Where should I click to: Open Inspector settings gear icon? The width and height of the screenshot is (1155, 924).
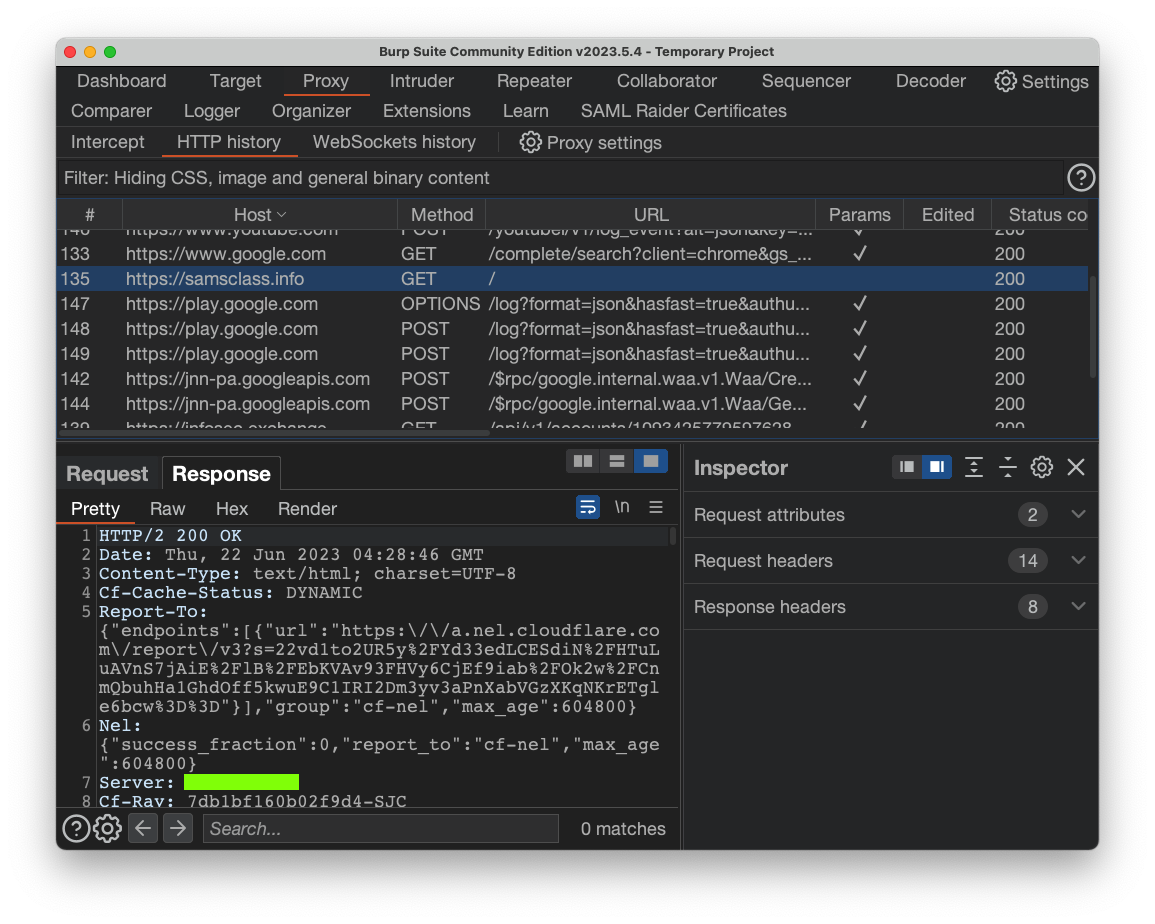point(1041,467)
